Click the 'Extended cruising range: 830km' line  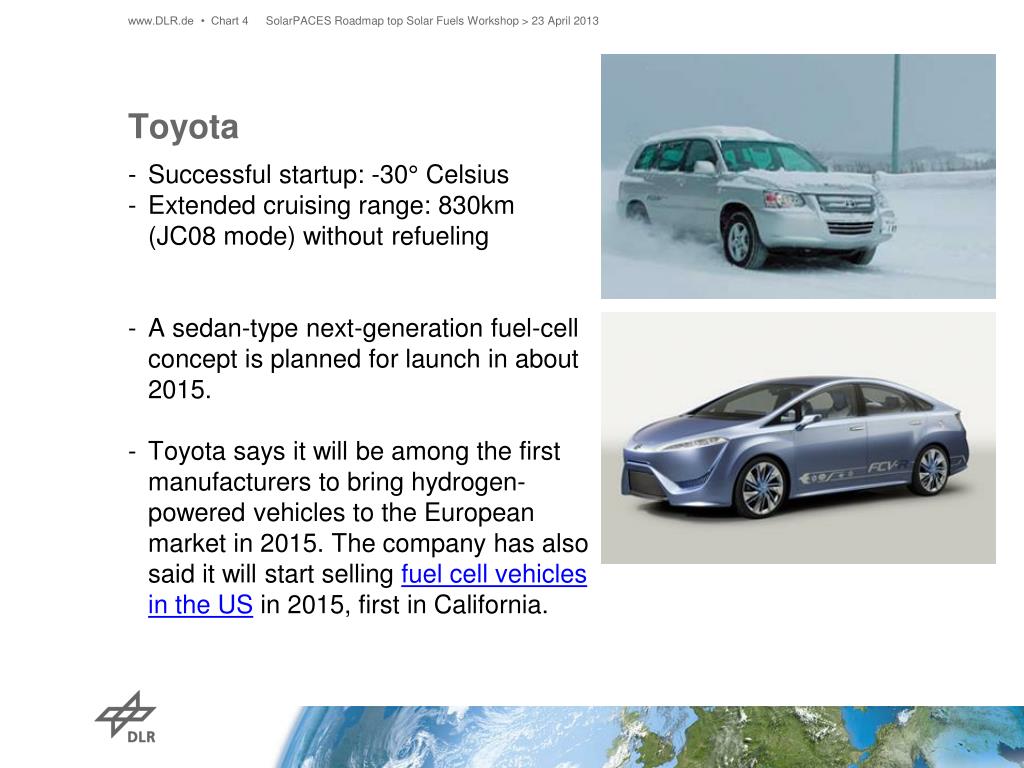pyautogui.click(x=331, y=206)
